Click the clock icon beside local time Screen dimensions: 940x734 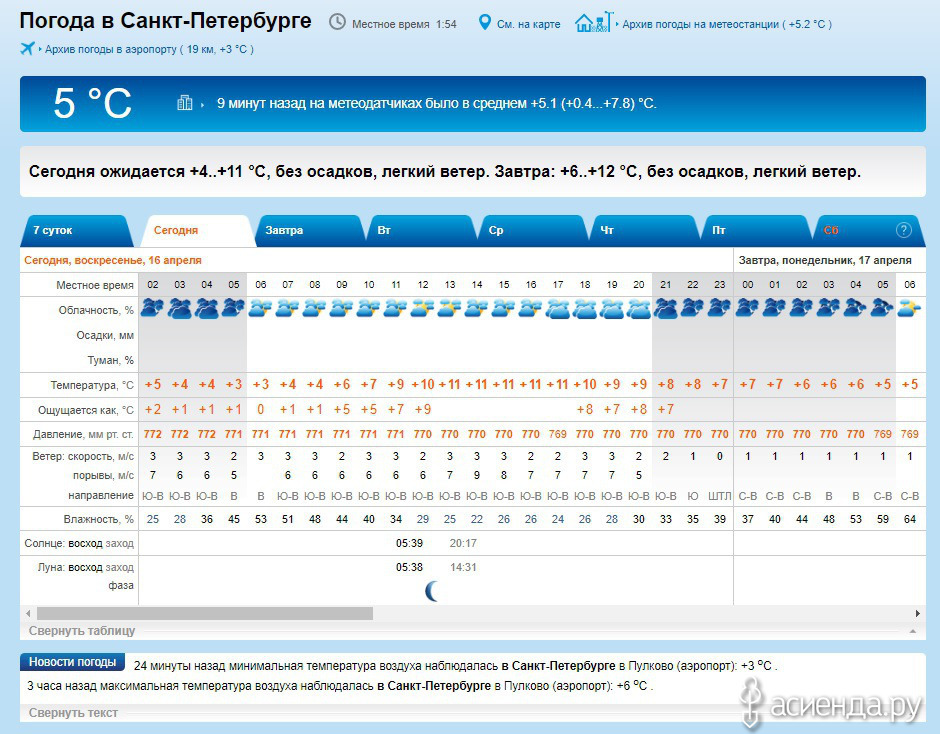point(338,22)
